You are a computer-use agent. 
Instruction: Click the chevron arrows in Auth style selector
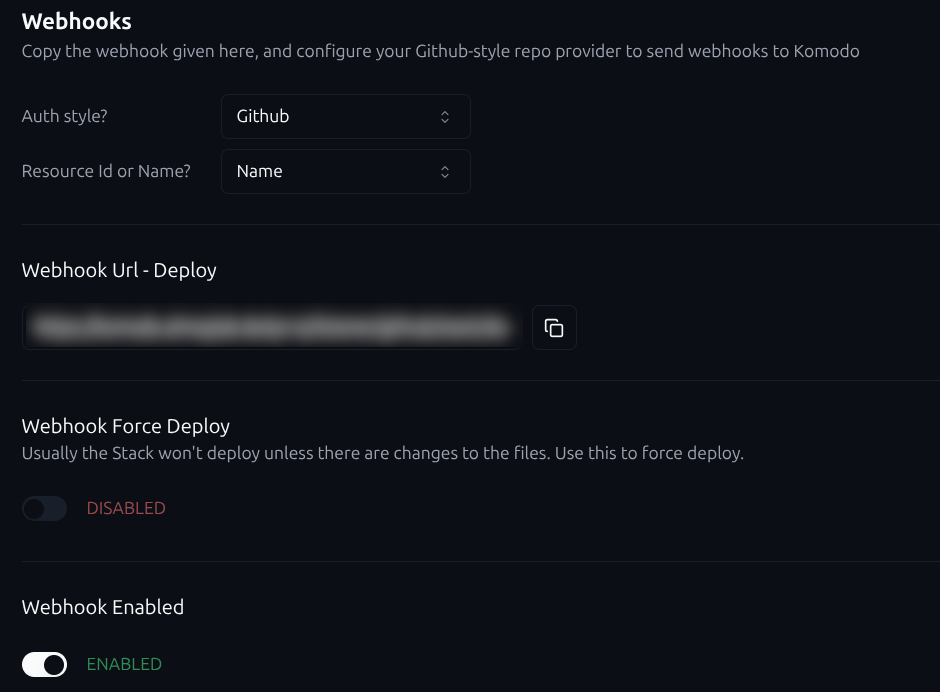(445, 117)
